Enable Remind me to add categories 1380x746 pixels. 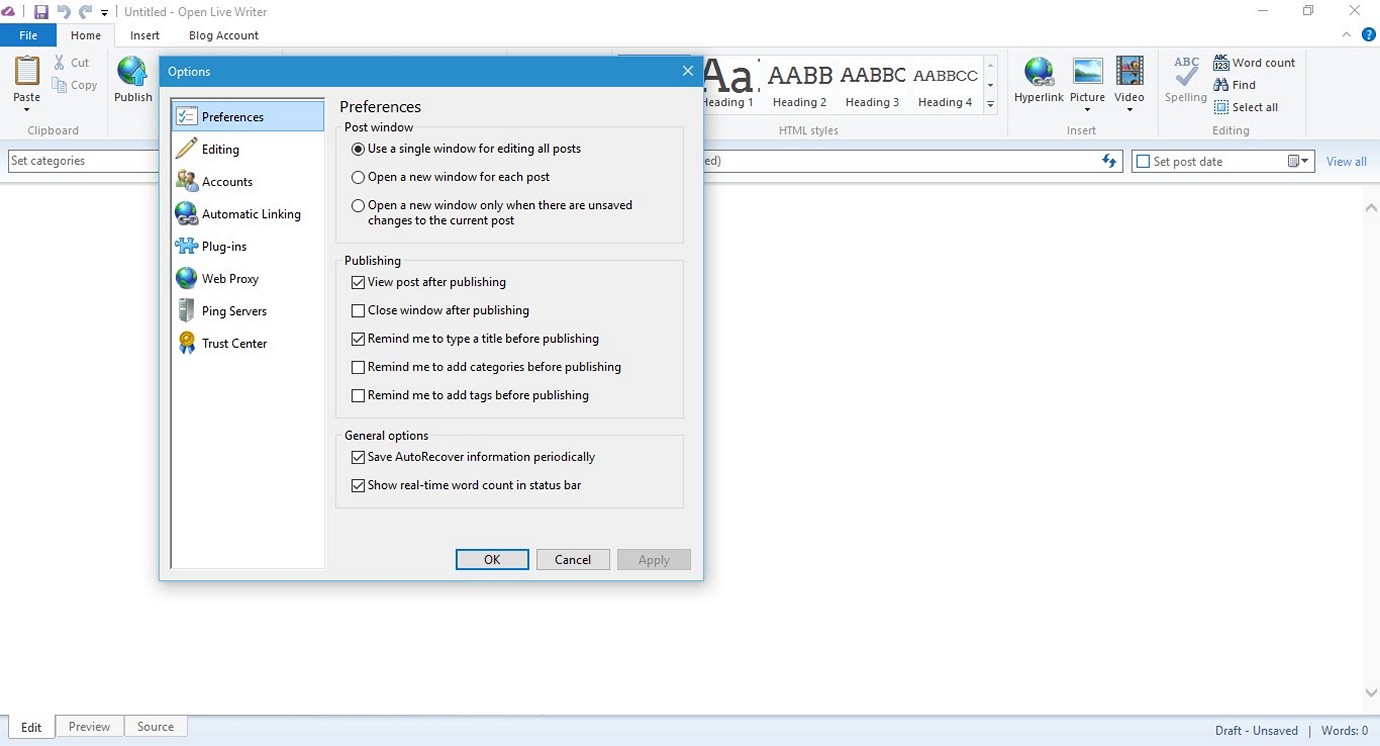click(358, 368)
